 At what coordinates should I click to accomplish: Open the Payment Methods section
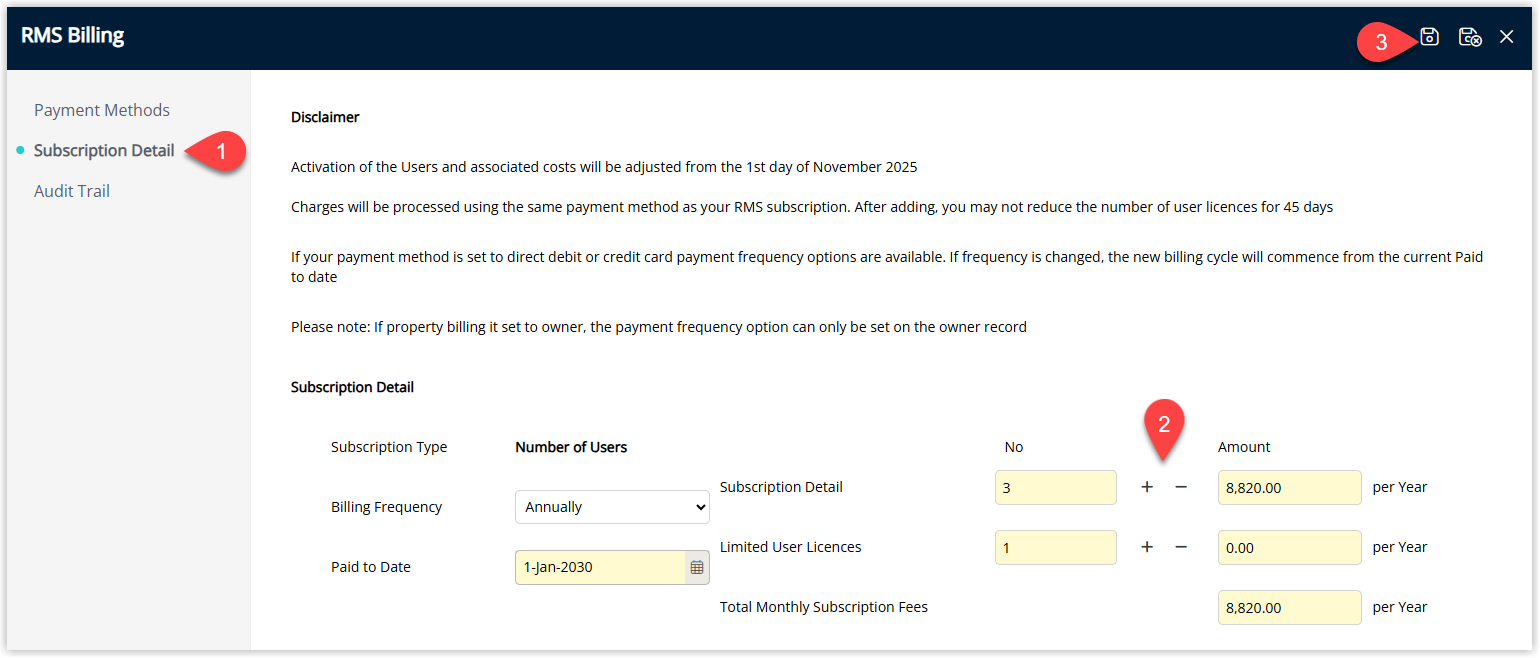[x=102, y=110]
